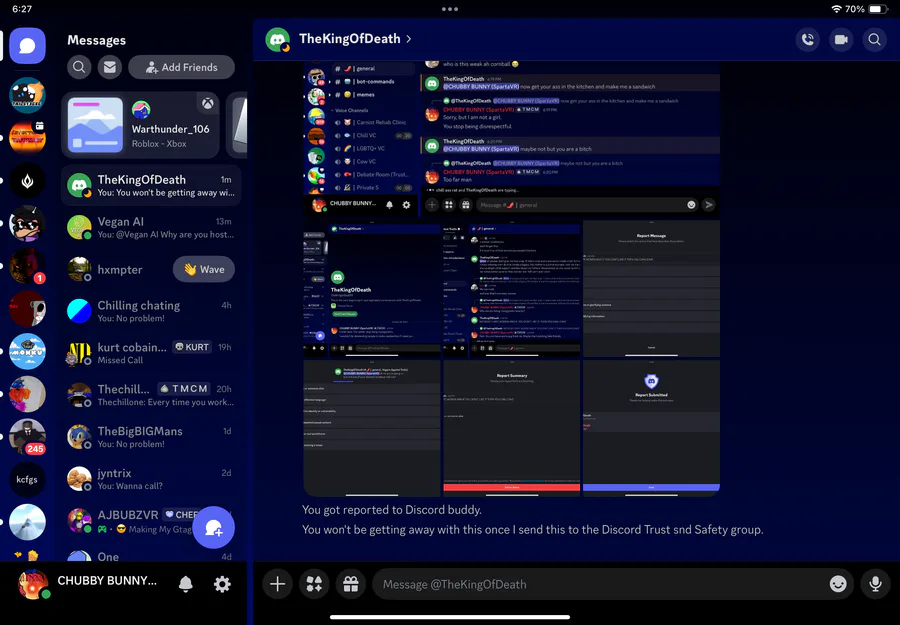Search within TheKingOfDeath conversation
This screenshot has width=900, height=625.
pos(874,40)
